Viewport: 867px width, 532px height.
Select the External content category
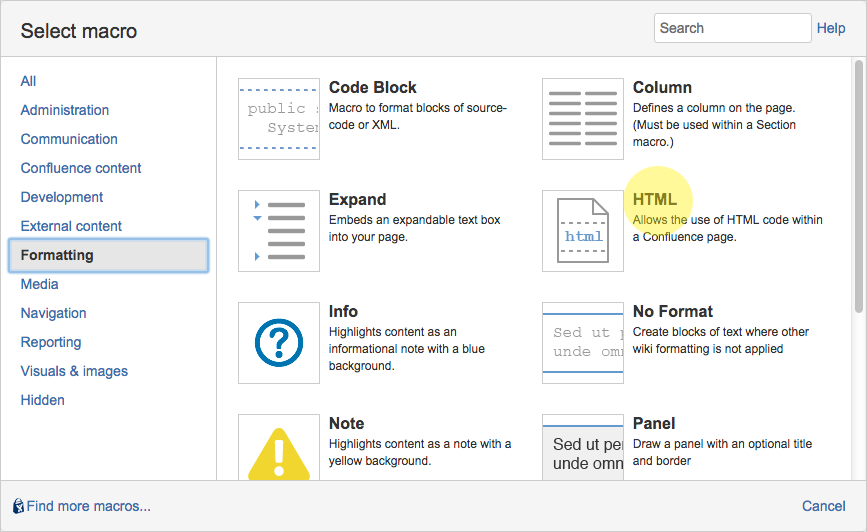71,226
